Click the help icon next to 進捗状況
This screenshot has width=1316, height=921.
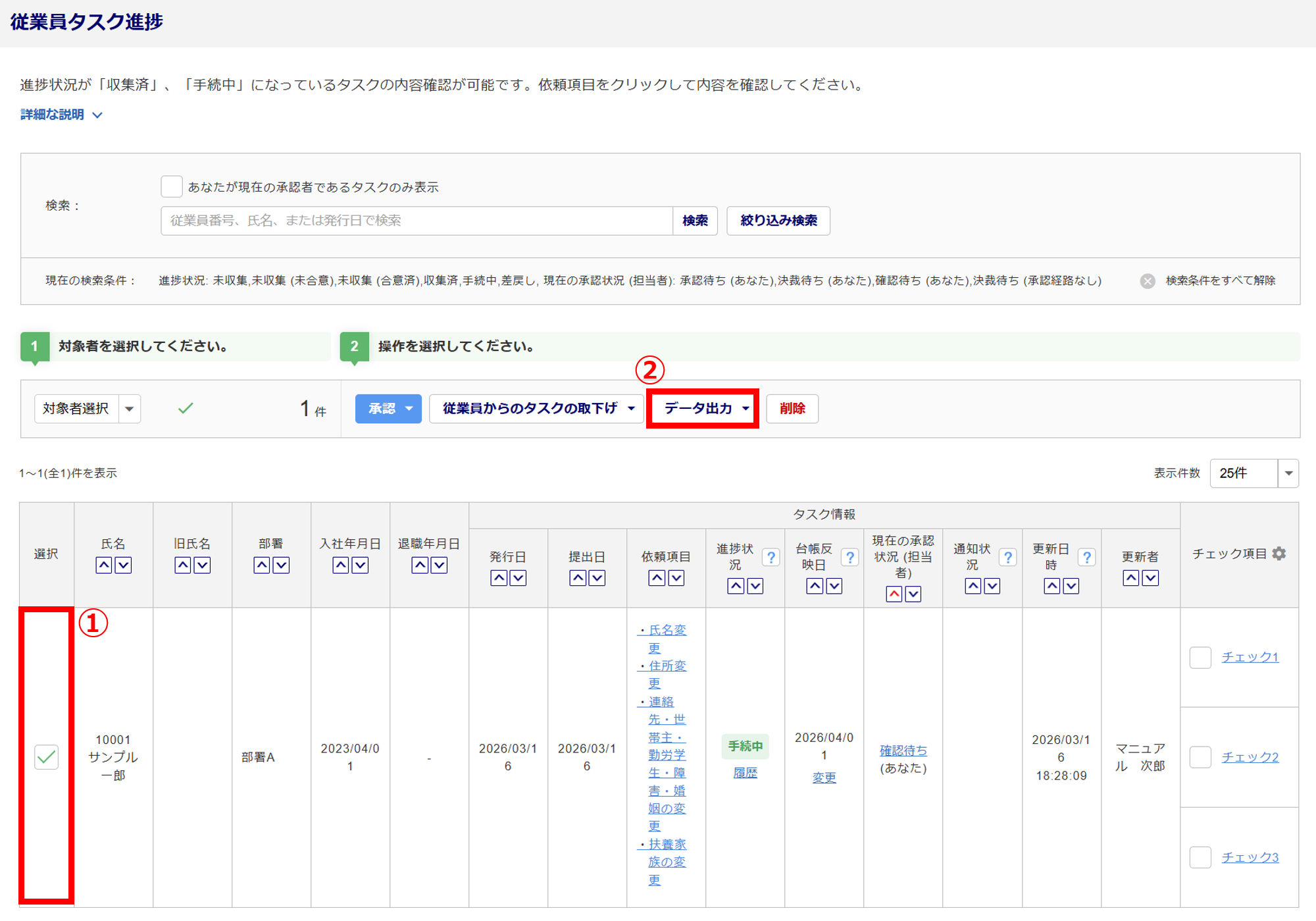point(771,558)
